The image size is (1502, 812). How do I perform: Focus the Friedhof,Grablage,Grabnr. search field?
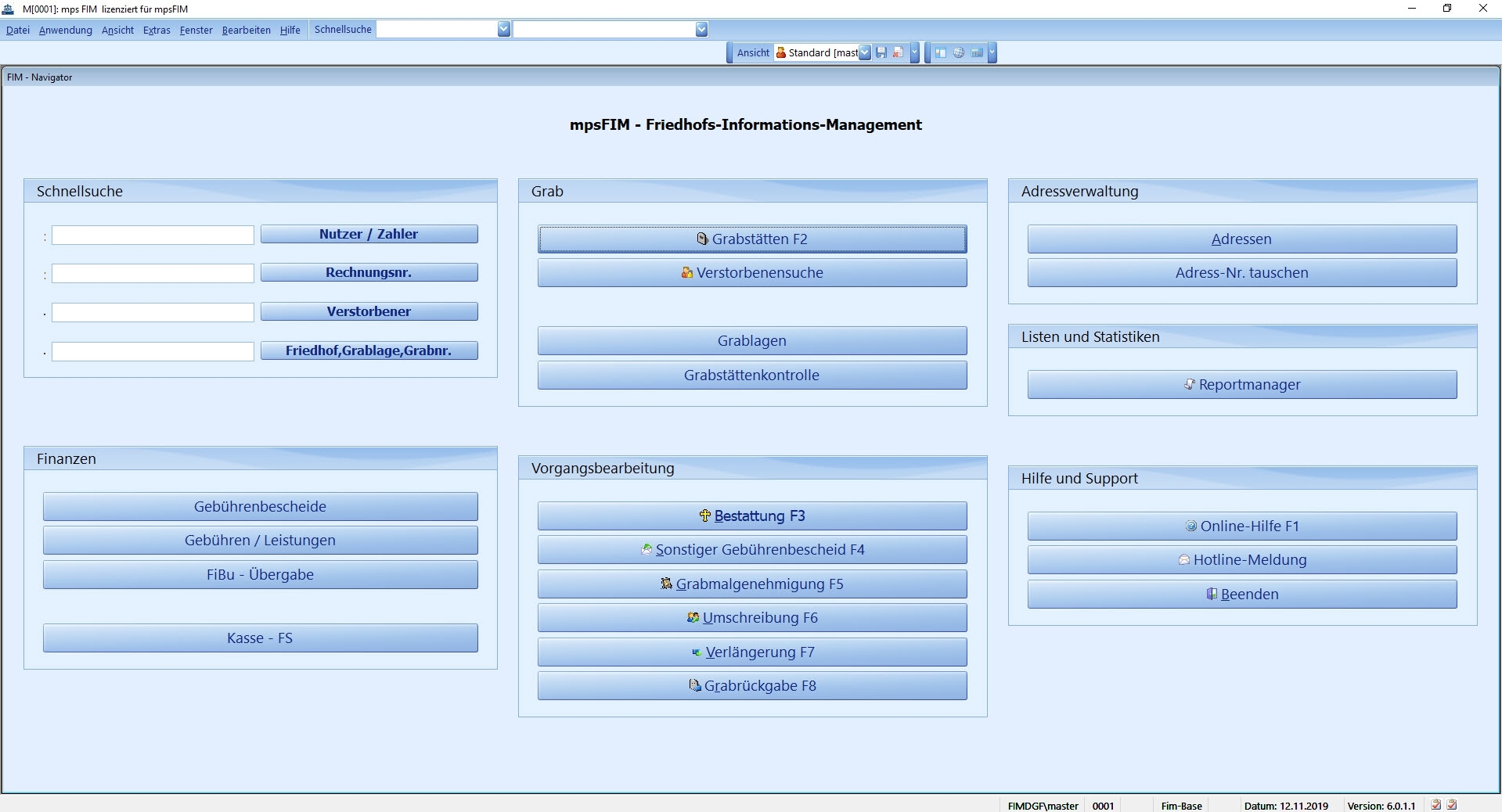click(153, 351)
